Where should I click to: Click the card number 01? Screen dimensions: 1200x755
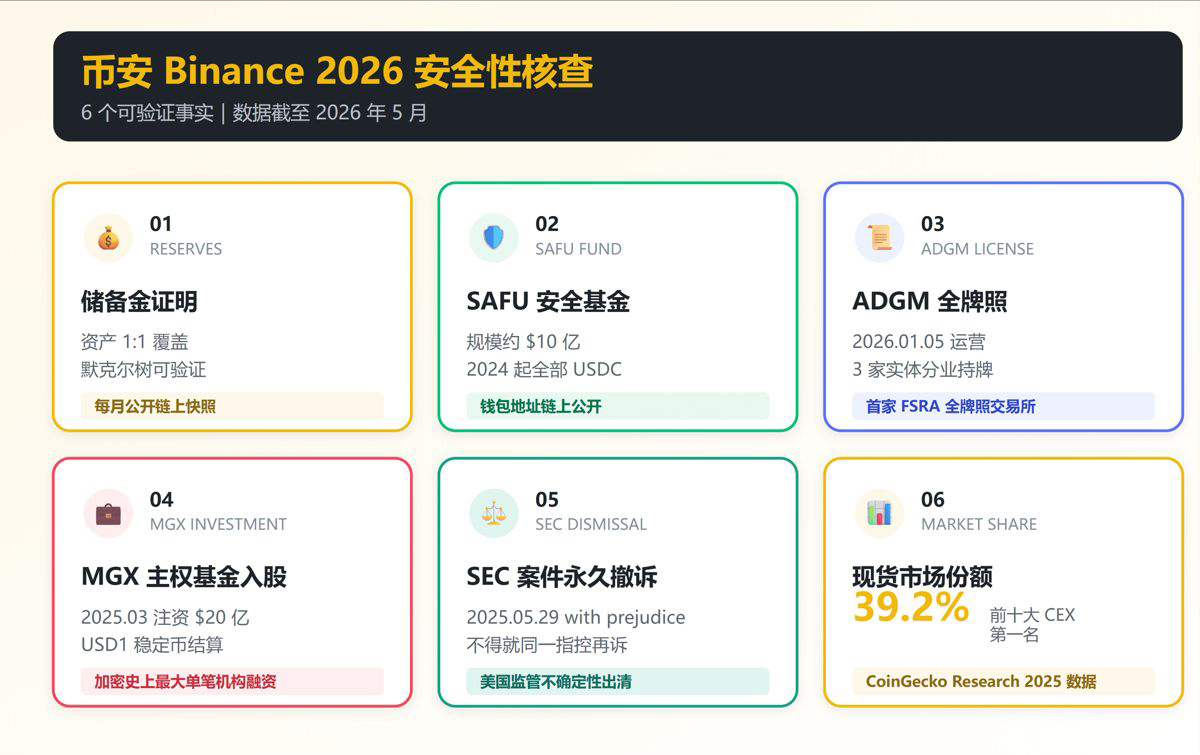click(x=161, y=224)
